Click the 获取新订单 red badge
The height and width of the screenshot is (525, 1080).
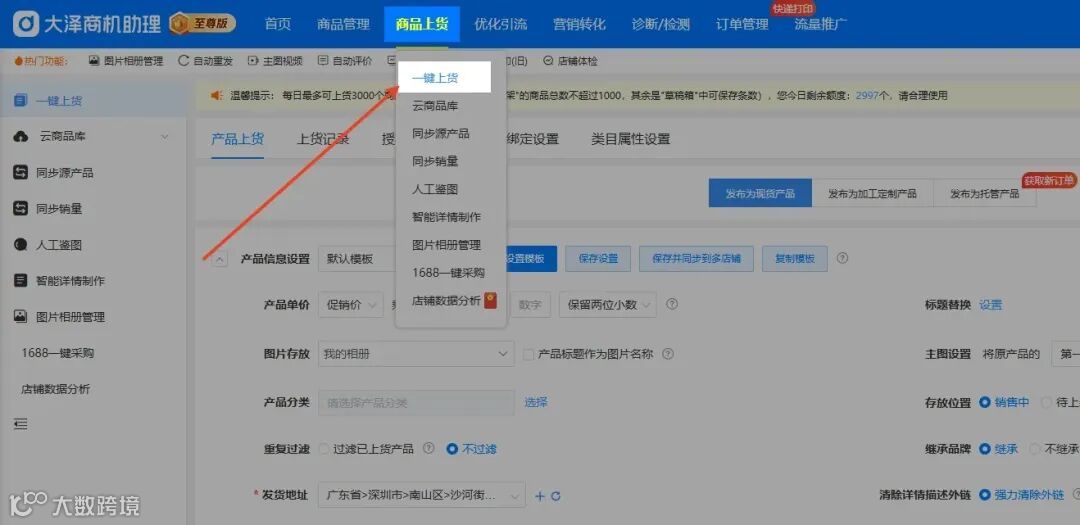1049,181
